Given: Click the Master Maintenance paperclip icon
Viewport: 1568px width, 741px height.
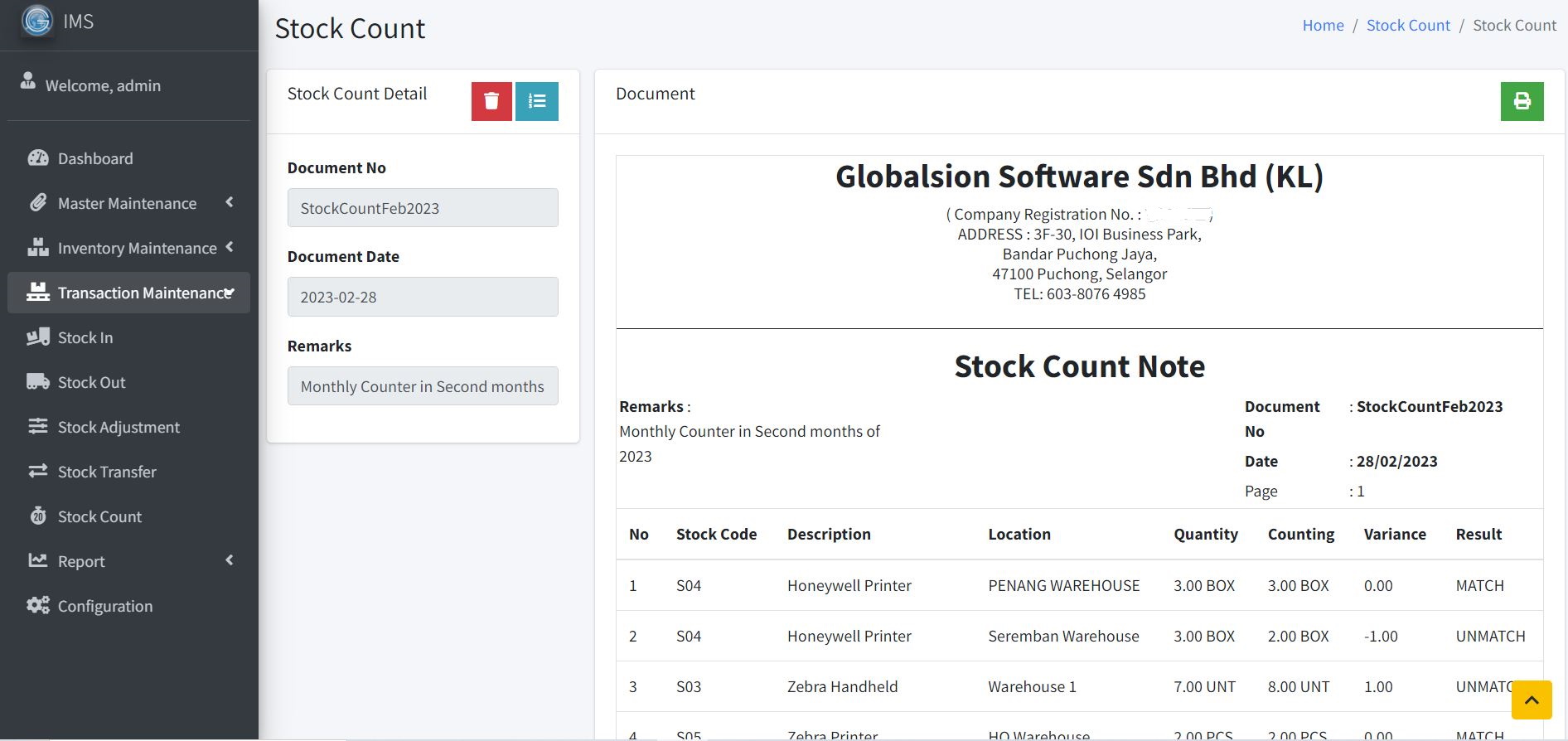Looking at the screenshot, I should click(38, 203).
